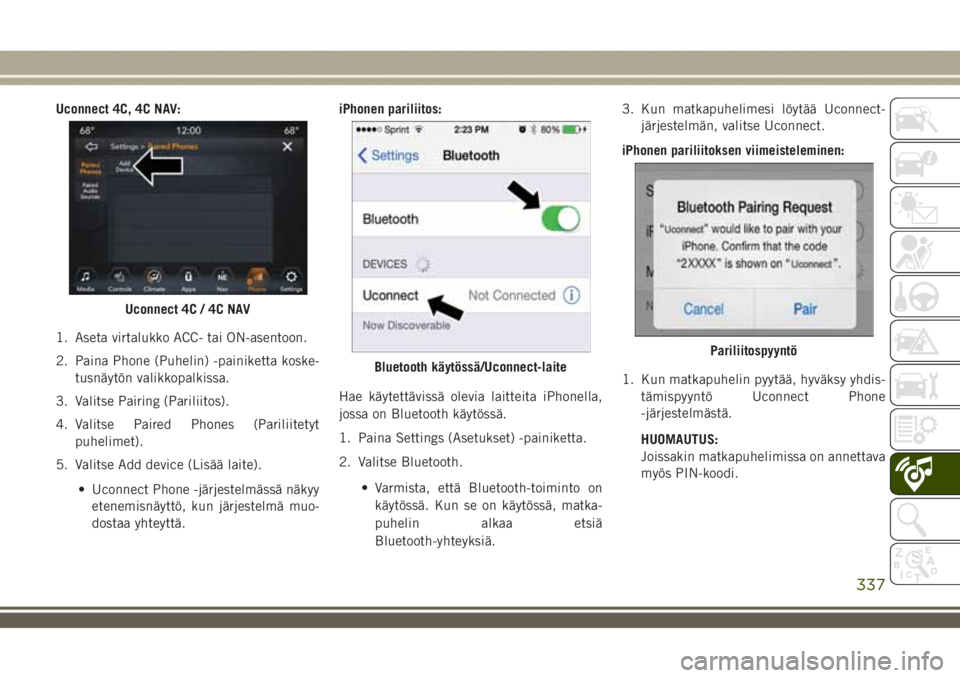
Task: Tap Add Device in Uconnect screen
Action: (x=124, y=166)
